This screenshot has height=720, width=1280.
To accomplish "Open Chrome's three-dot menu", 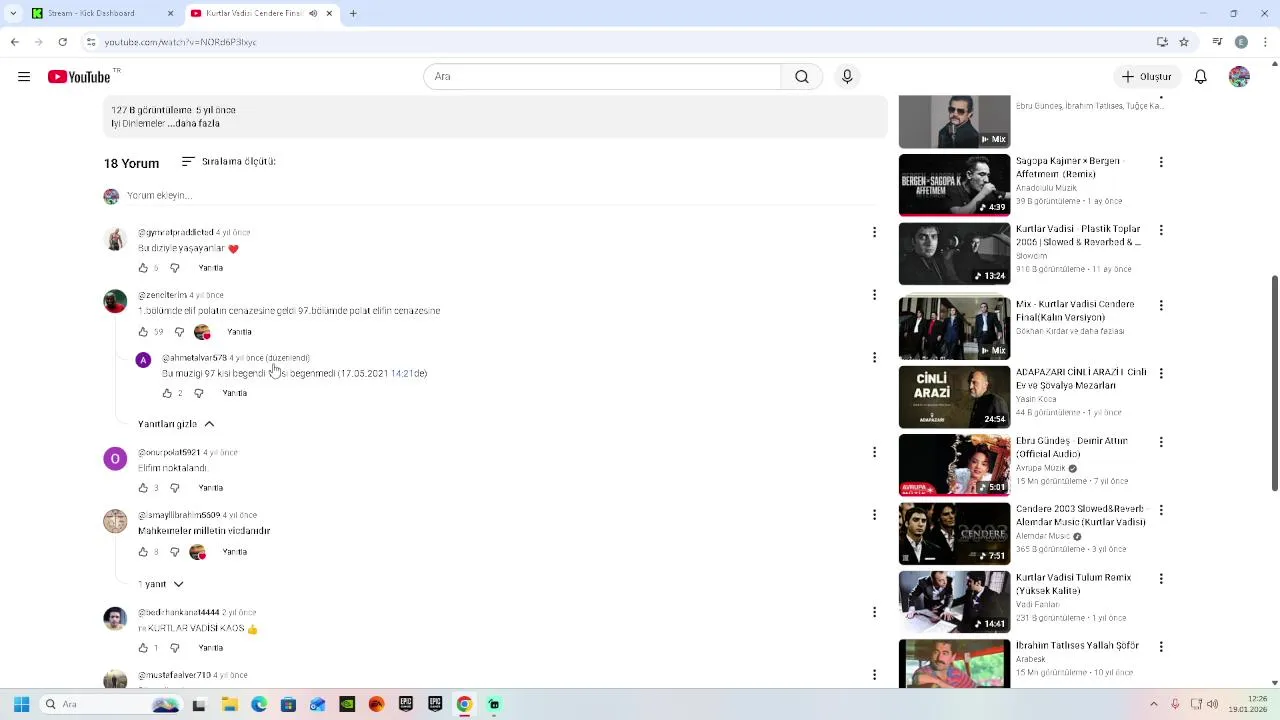I will coord(1264,42).
